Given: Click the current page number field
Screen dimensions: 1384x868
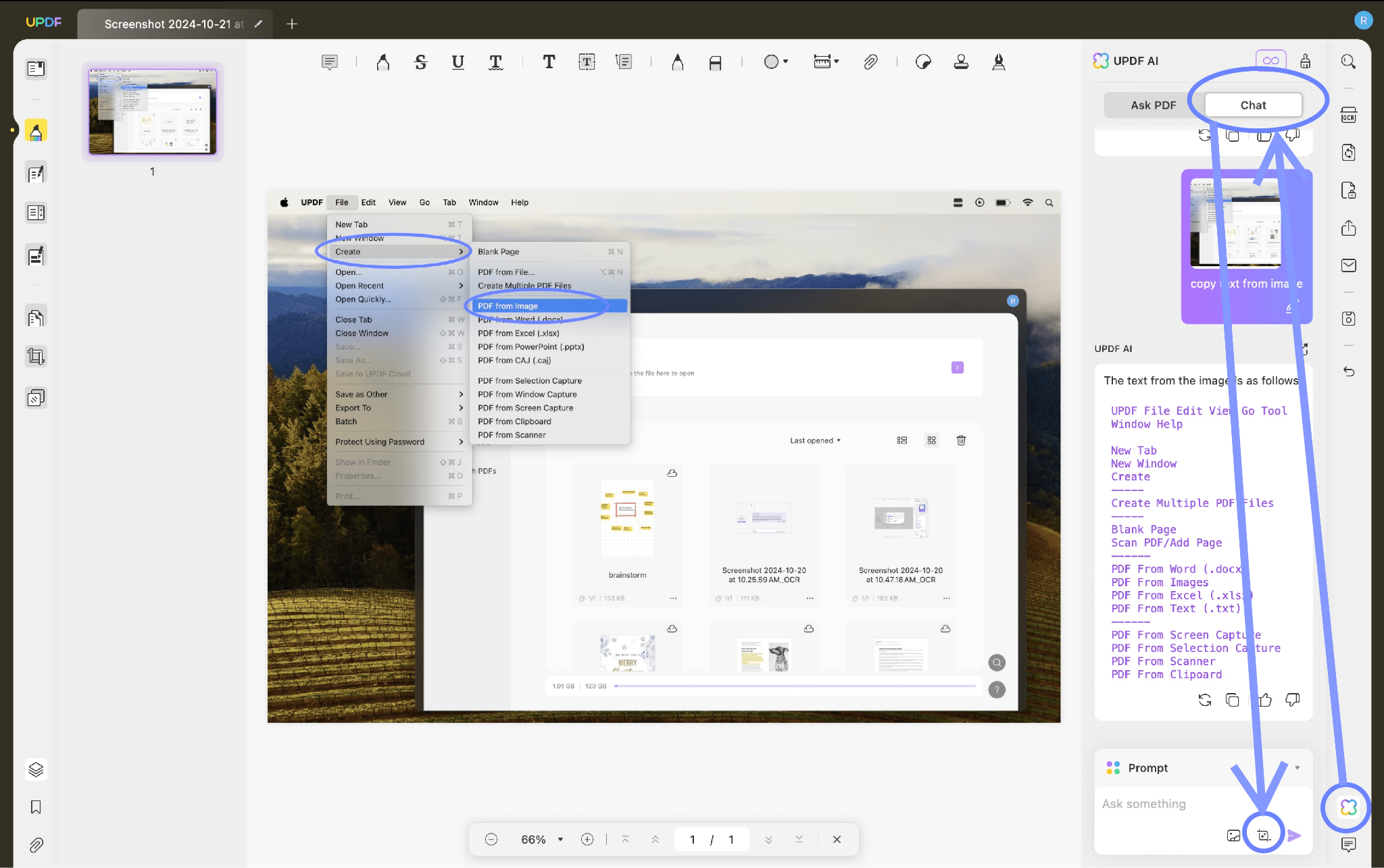Looking at the screenshot, I should tap(693, 840).
